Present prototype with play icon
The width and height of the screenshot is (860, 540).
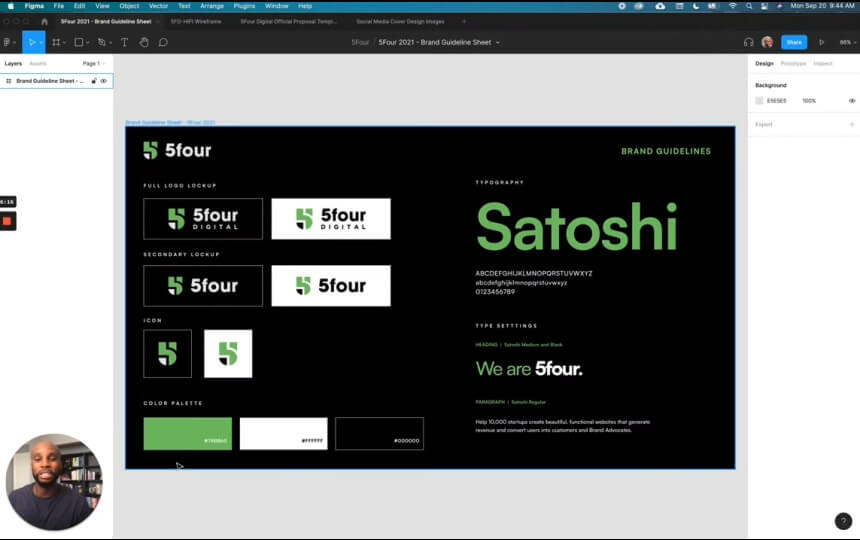[x=822, y=42]
